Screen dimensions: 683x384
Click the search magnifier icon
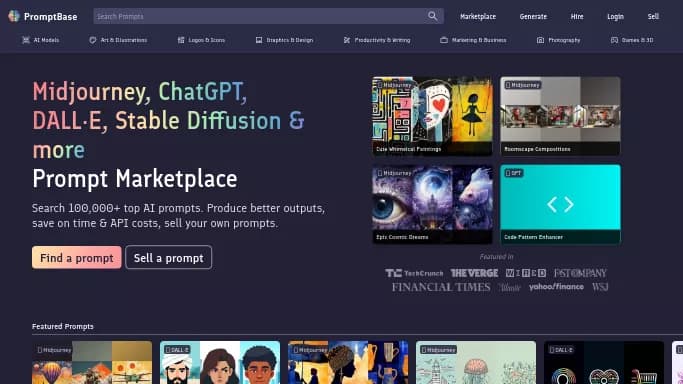click(432, 16)
